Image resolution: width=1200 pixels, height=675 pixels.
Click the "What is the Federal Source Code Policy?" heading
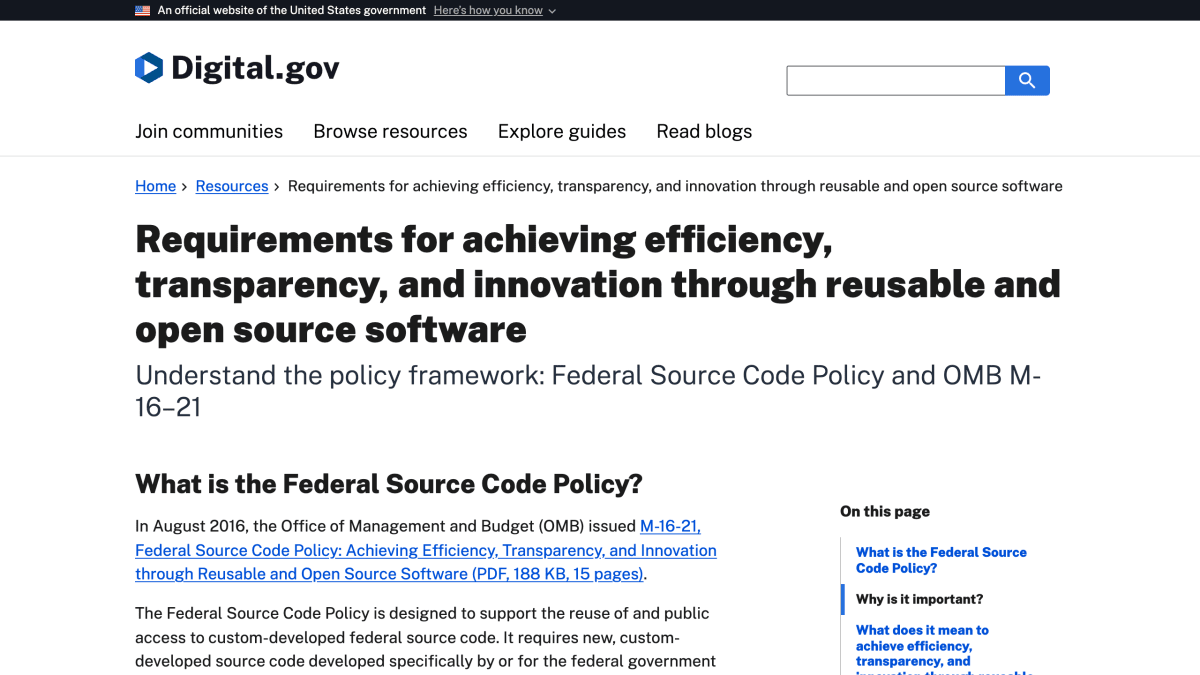click(x=389, y=484)
